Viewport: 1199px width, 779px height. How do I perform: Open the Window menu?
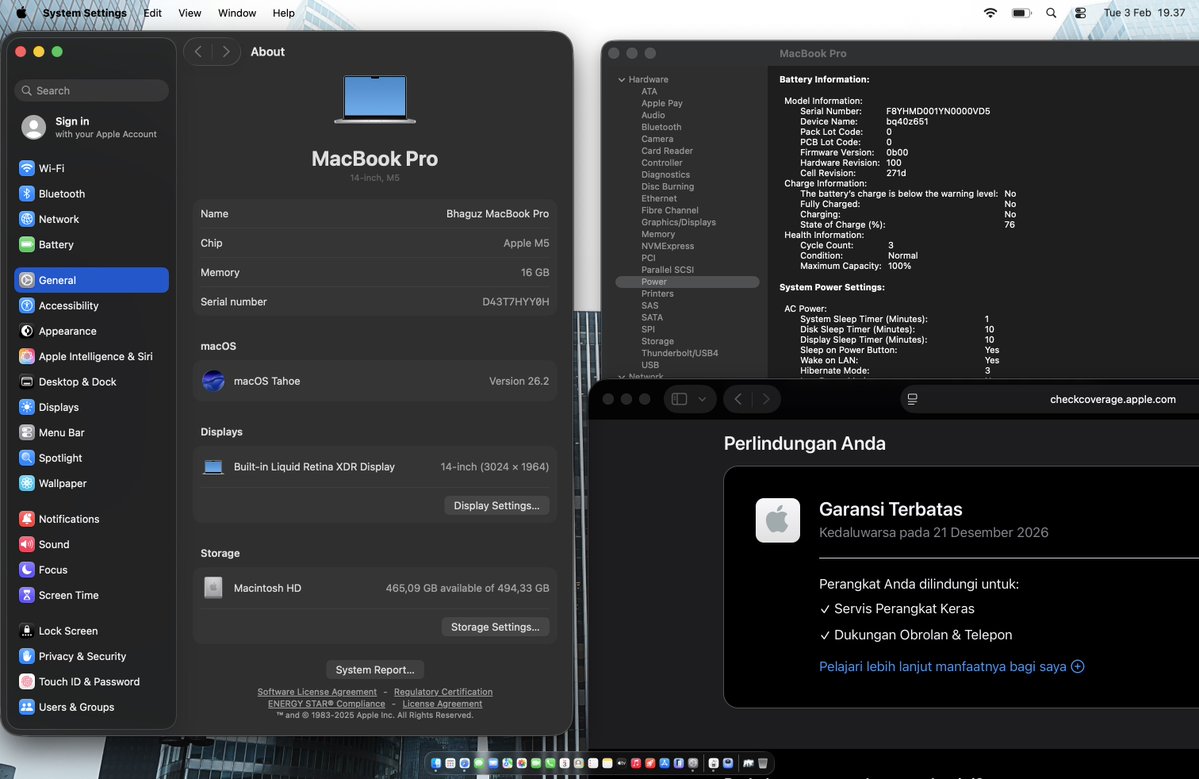tap(237, 13)
